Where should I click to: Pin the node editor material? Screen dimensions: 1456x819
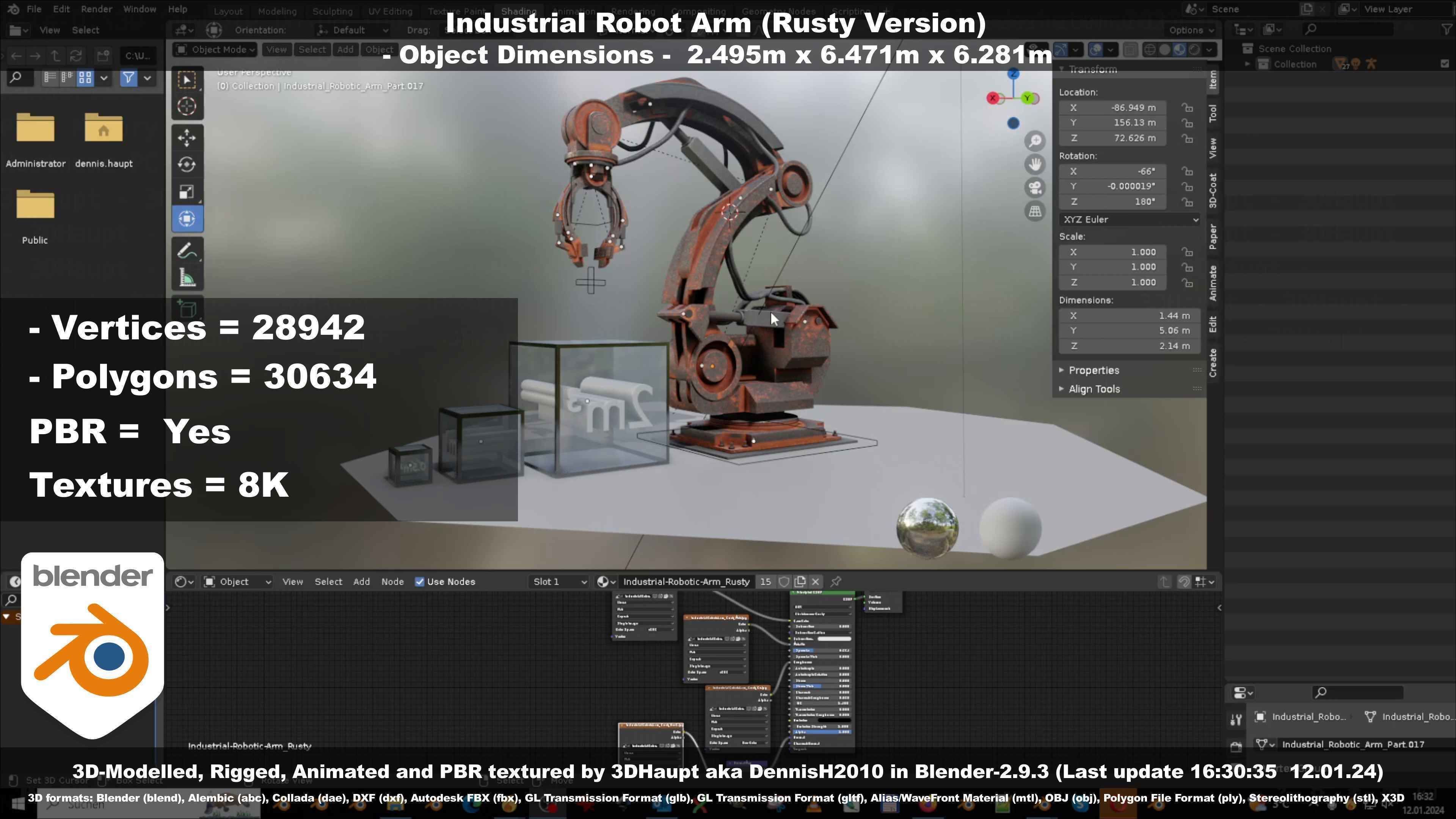coord(835,582)
